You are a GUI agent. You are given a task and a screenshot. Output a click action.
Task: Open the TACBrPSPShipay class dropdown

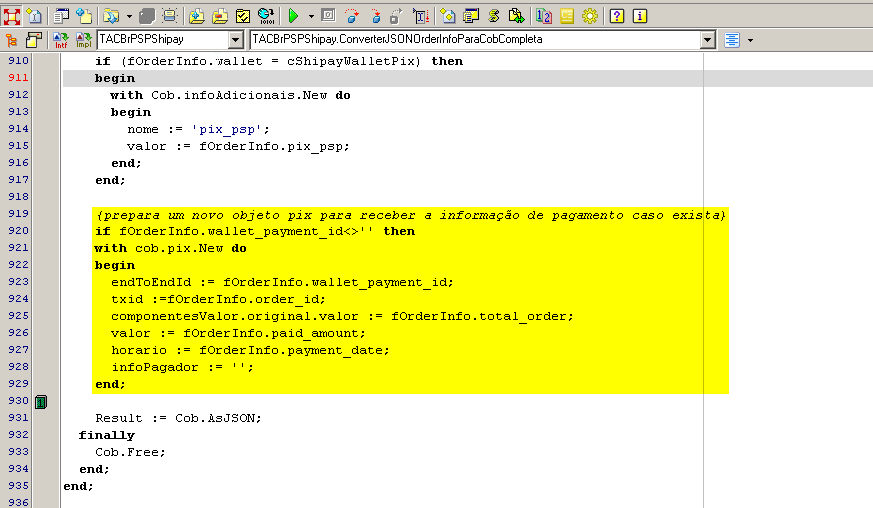(x=236, y=40)
